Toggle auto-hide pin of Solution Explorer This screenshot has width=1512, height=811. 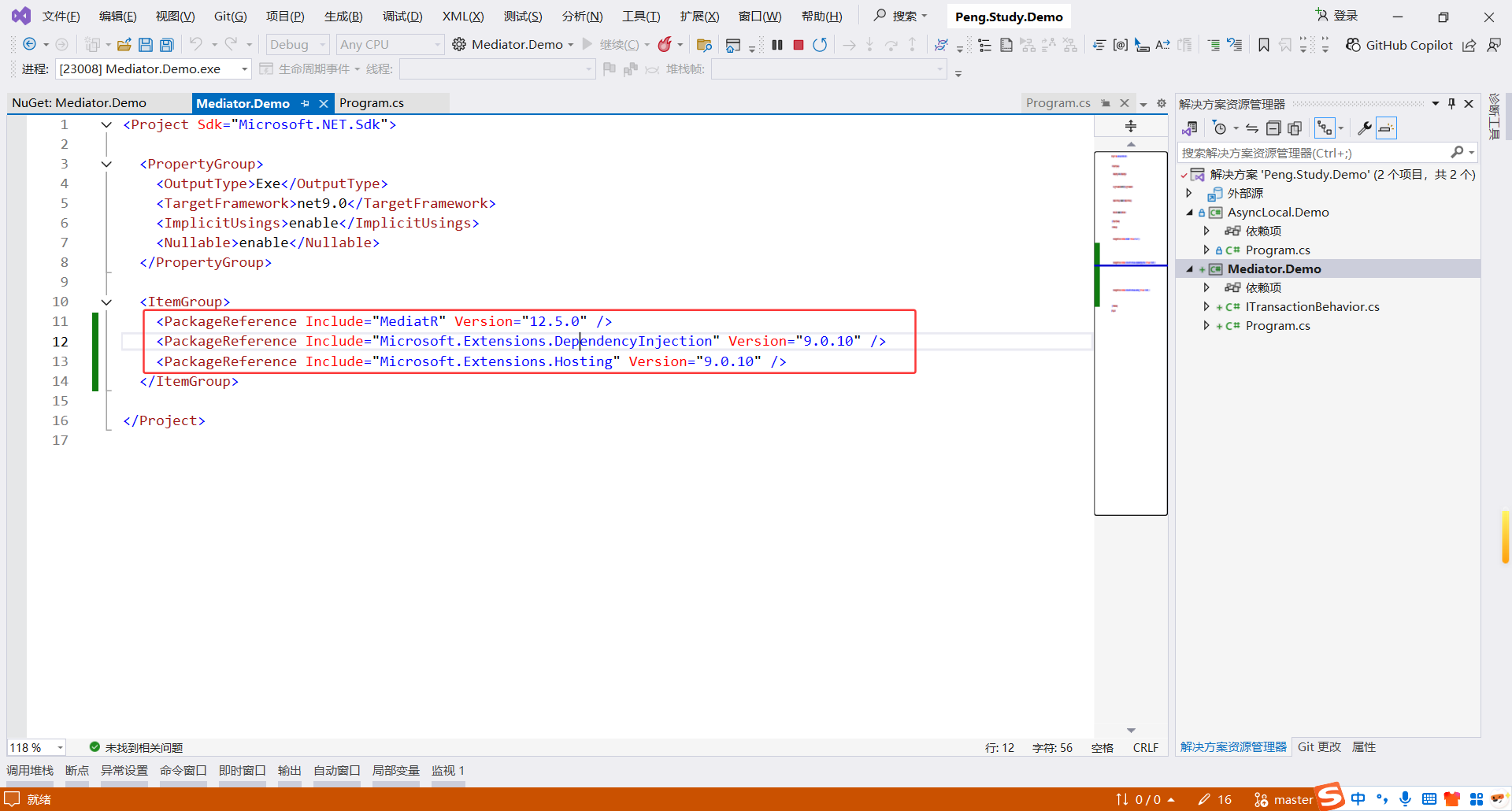click(1451, 104)
